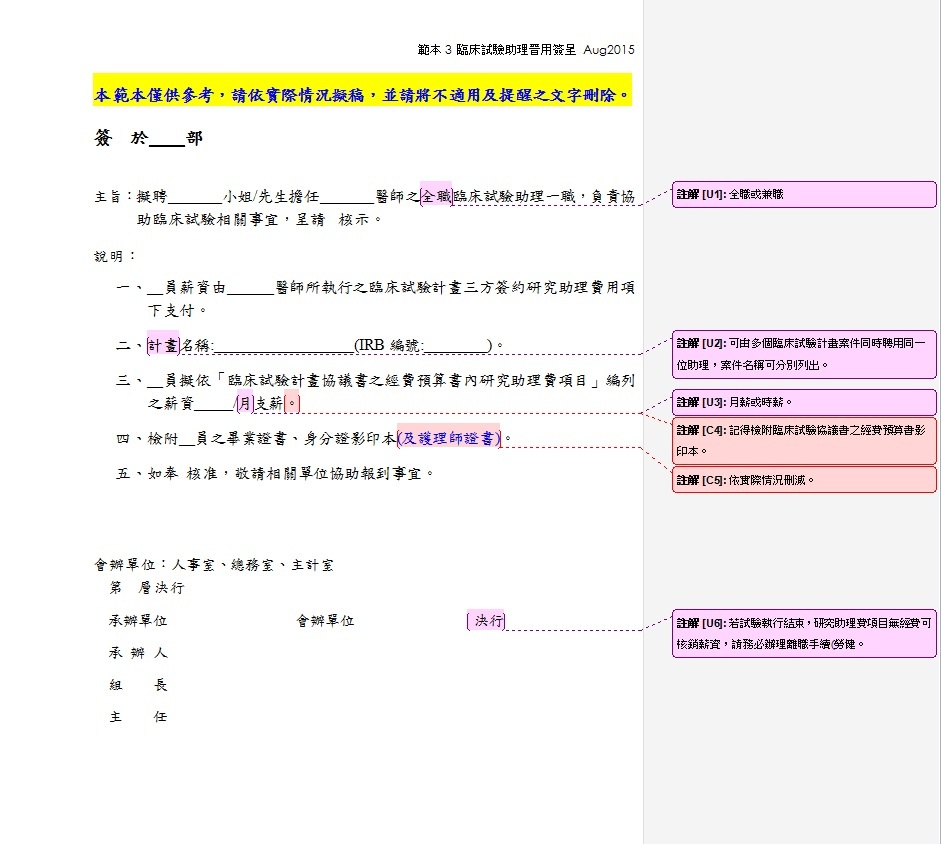Click item 一 text 員薪資由
Image resolution: width=941 pixels, height=844 pixels.
tap(195, 288)
